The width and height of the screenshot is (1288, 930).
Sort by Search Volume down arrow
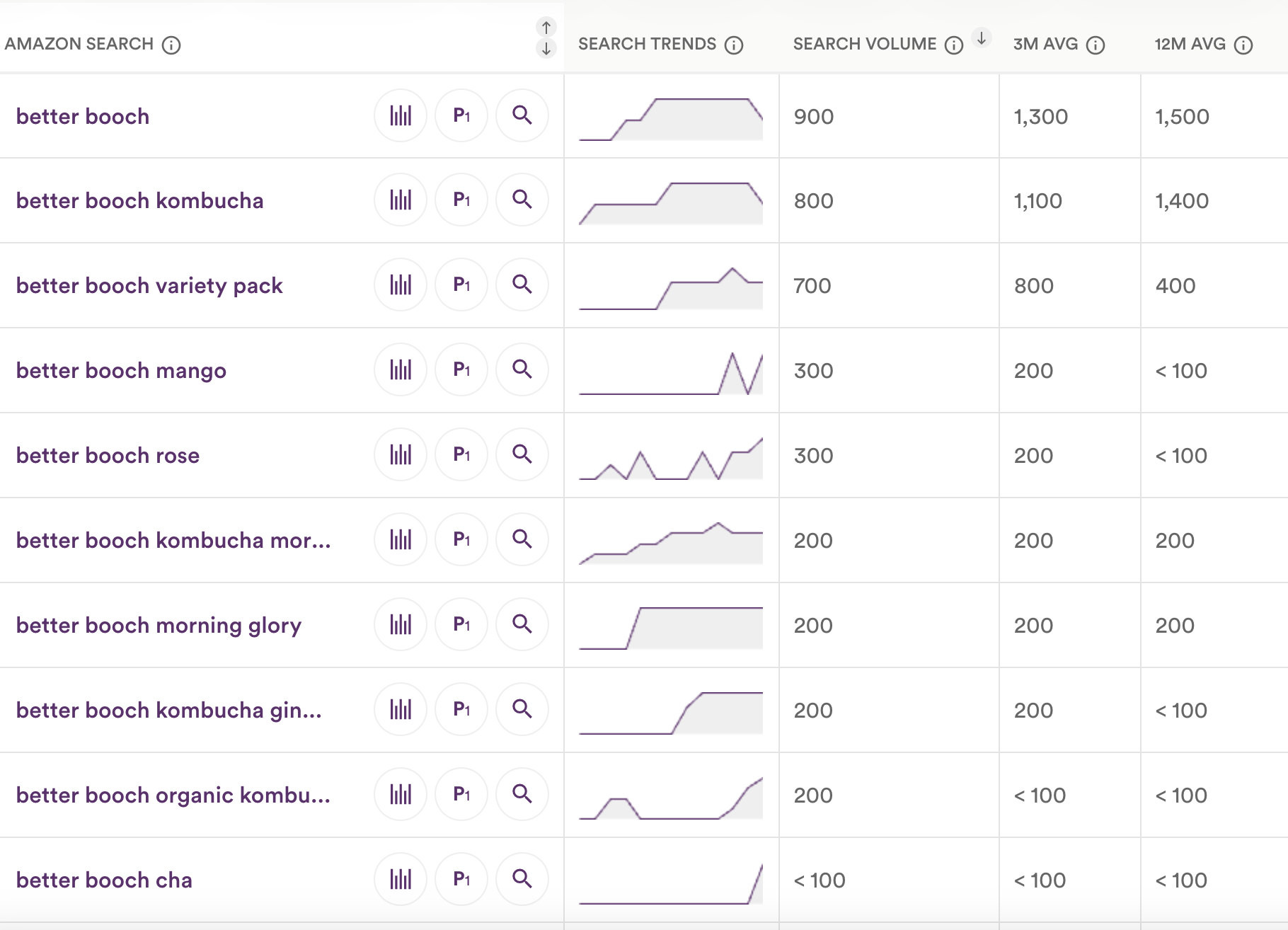pos(982,38)
